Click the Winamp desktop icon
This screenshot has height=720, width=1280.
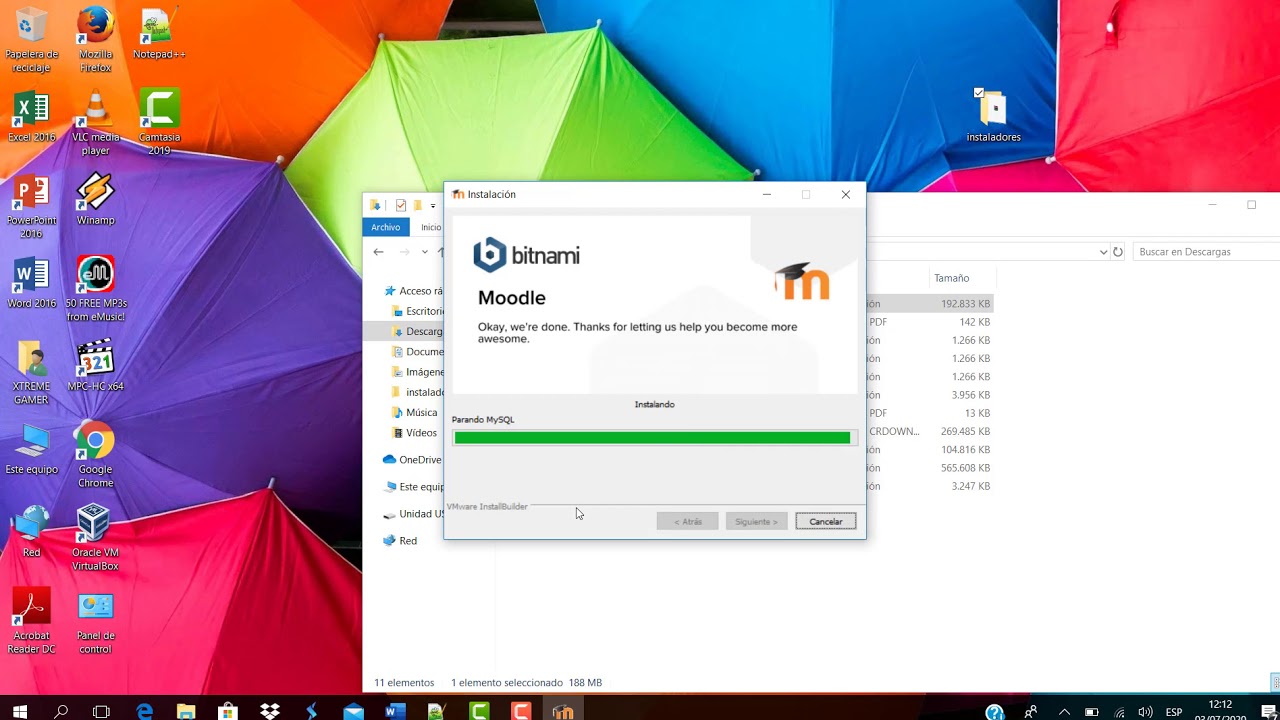pyautogui.click(x=96, y=200)
